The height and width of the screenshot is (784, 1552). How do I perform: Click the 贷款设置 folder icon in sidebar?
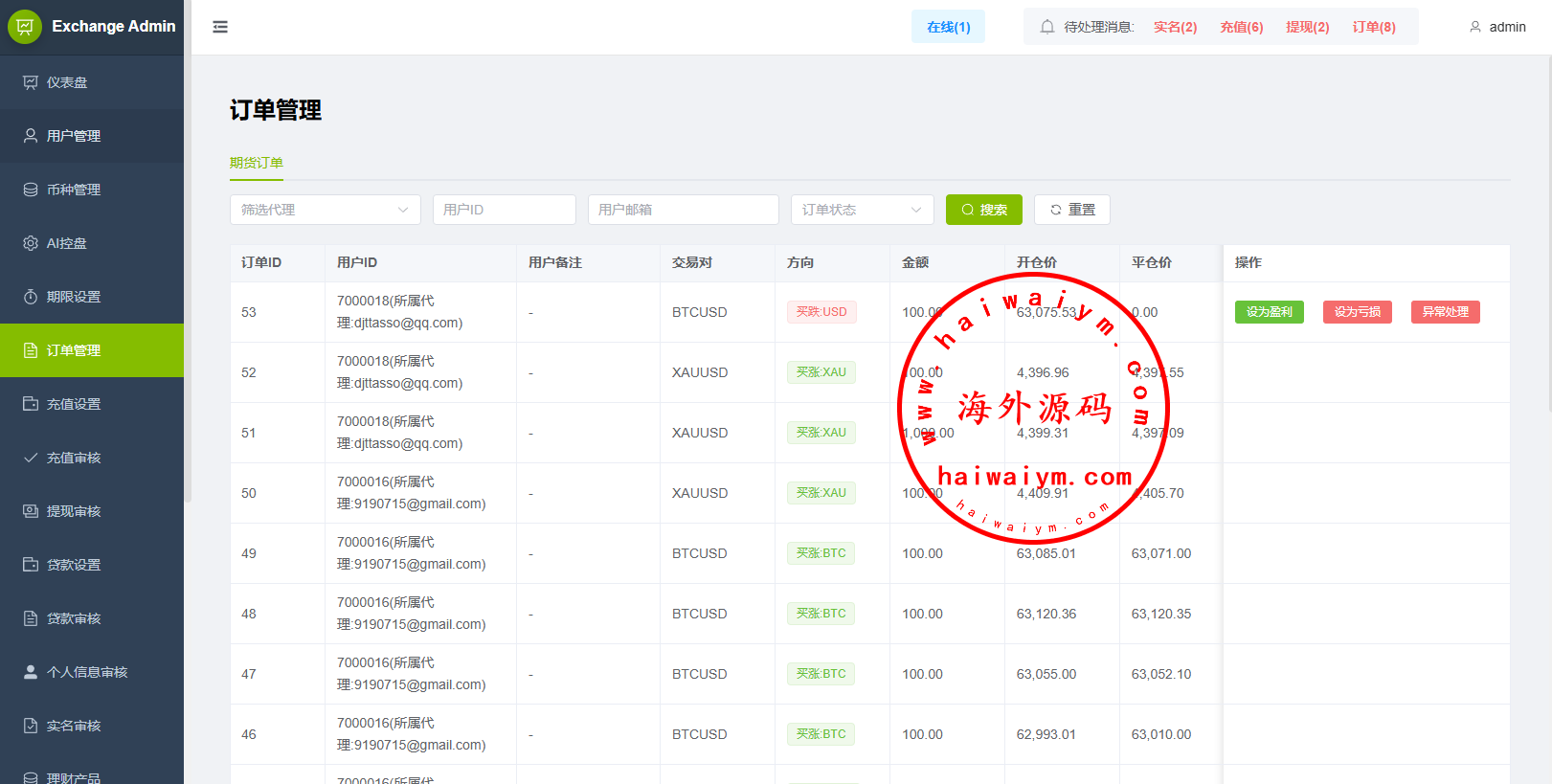(31, 565)
